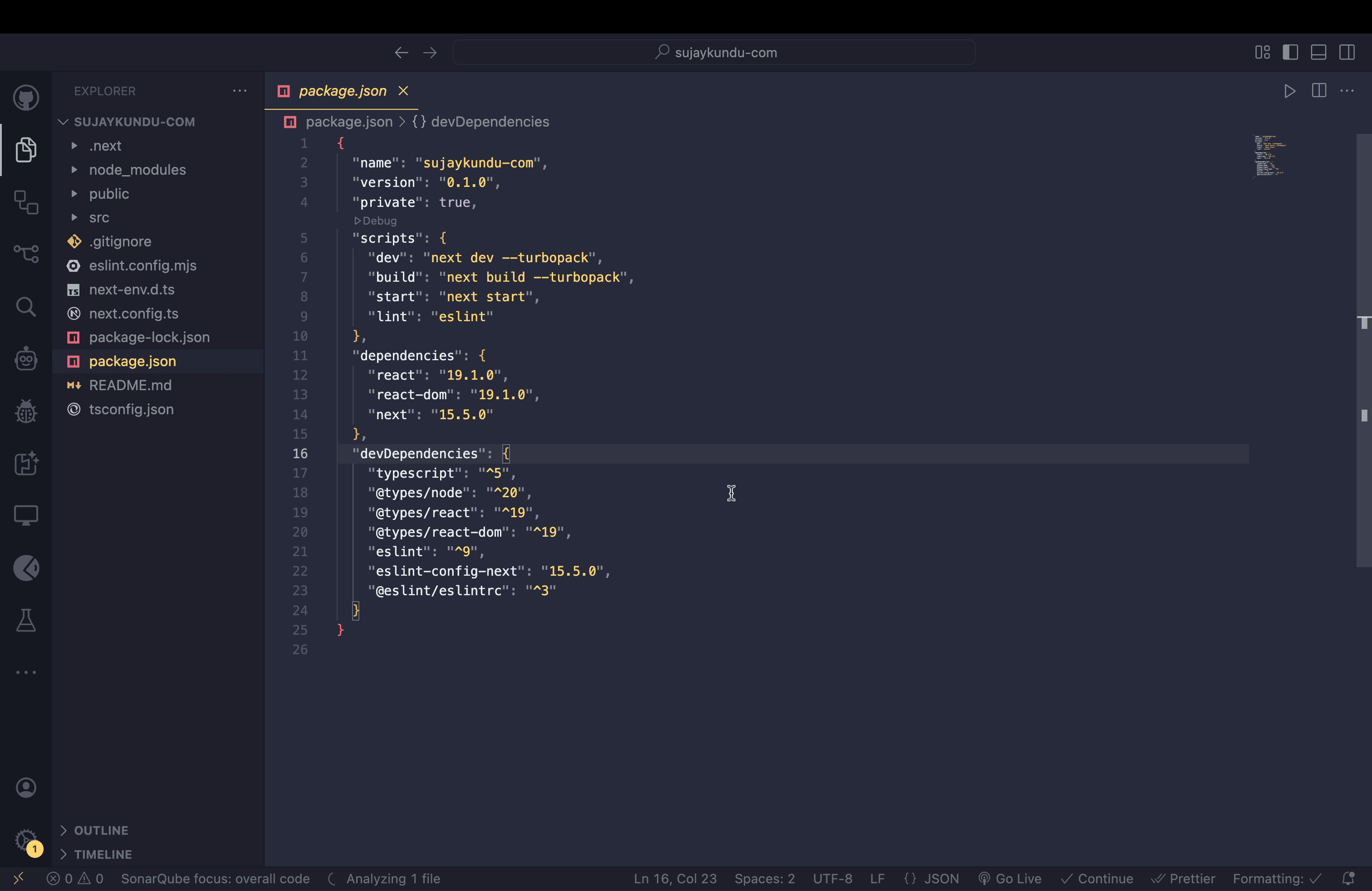Viewport: 1372px width, 891px height.
Task: Open the Explorer views and more actions ellipsis
Action: click(x=240, y=90)
